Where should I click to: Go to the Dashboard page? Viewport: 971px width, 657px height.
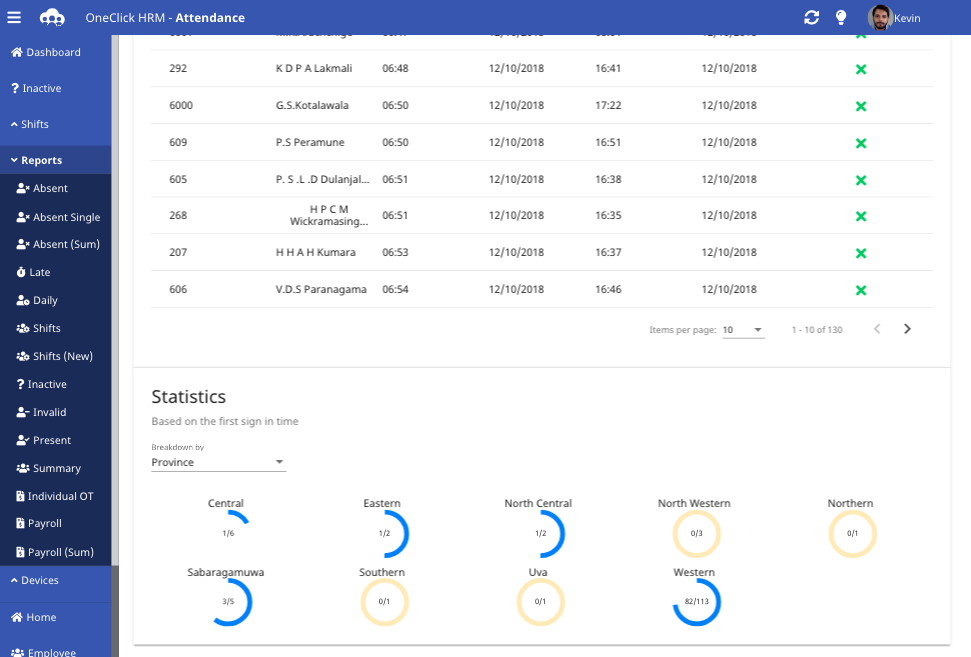pos(52,52)
